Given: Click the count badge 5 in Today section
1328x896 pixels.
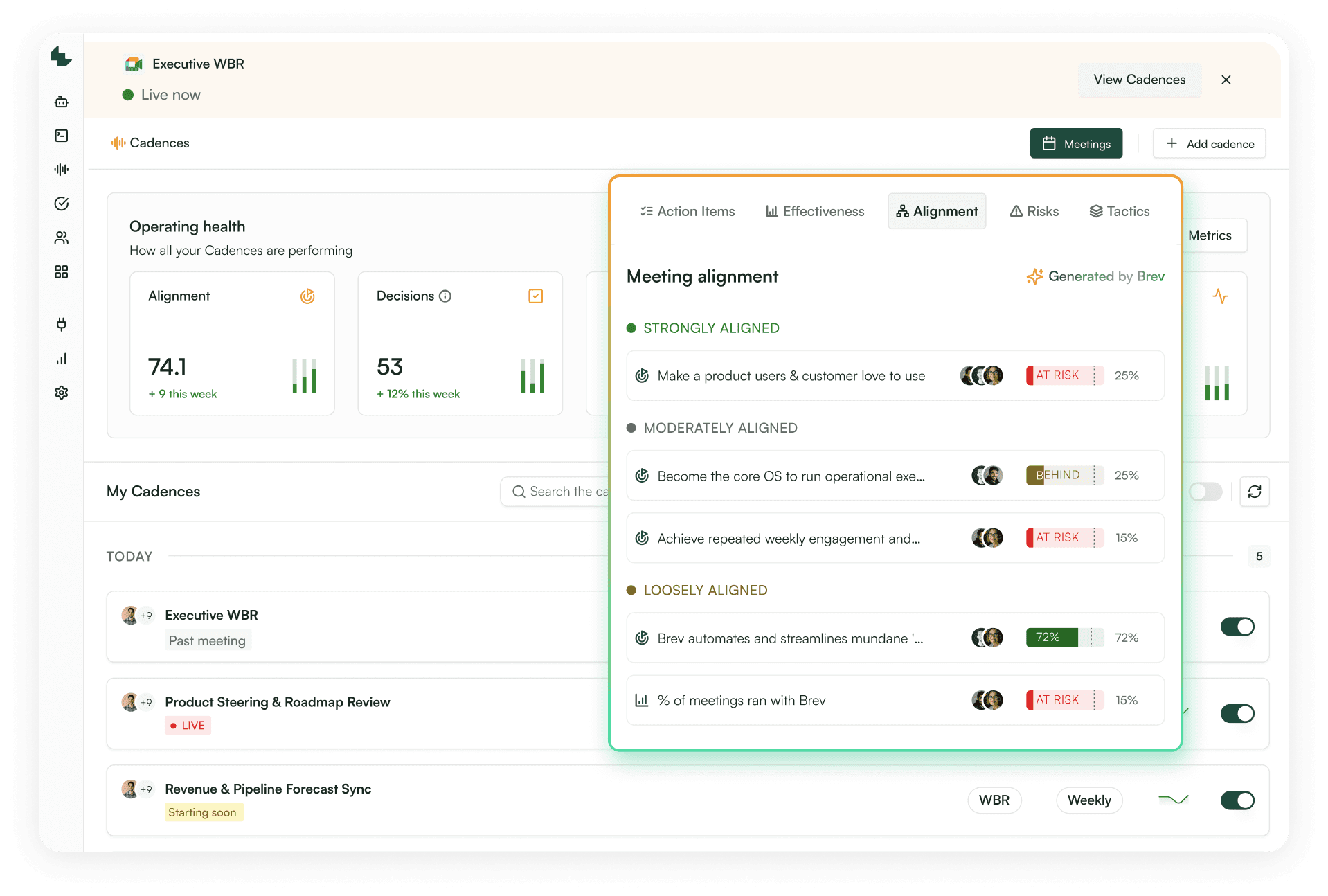Looking at the screenshot, I should tap(1259, 556).
